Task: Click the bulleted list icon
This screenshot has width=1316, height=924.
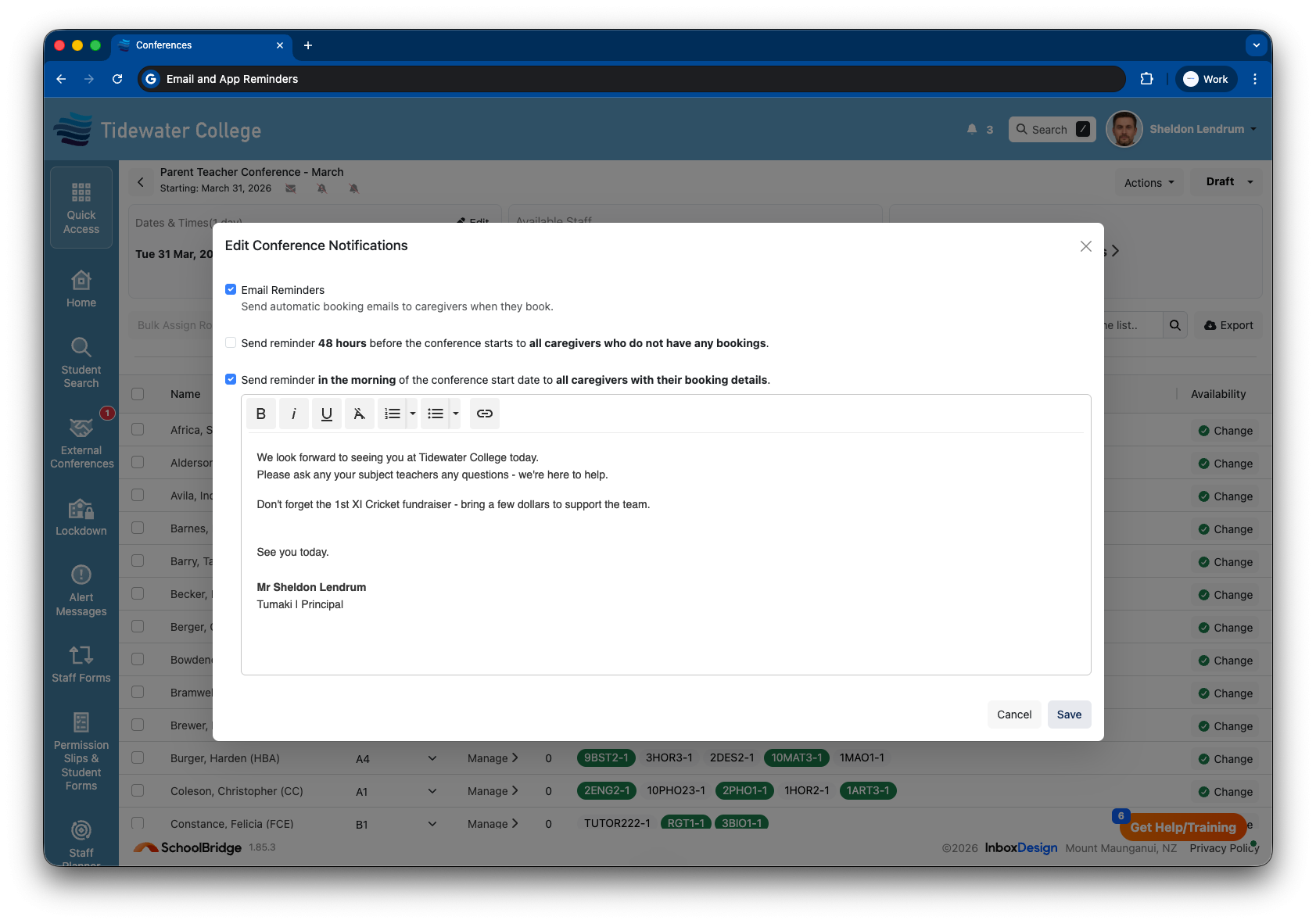Action: click(436, 414)
